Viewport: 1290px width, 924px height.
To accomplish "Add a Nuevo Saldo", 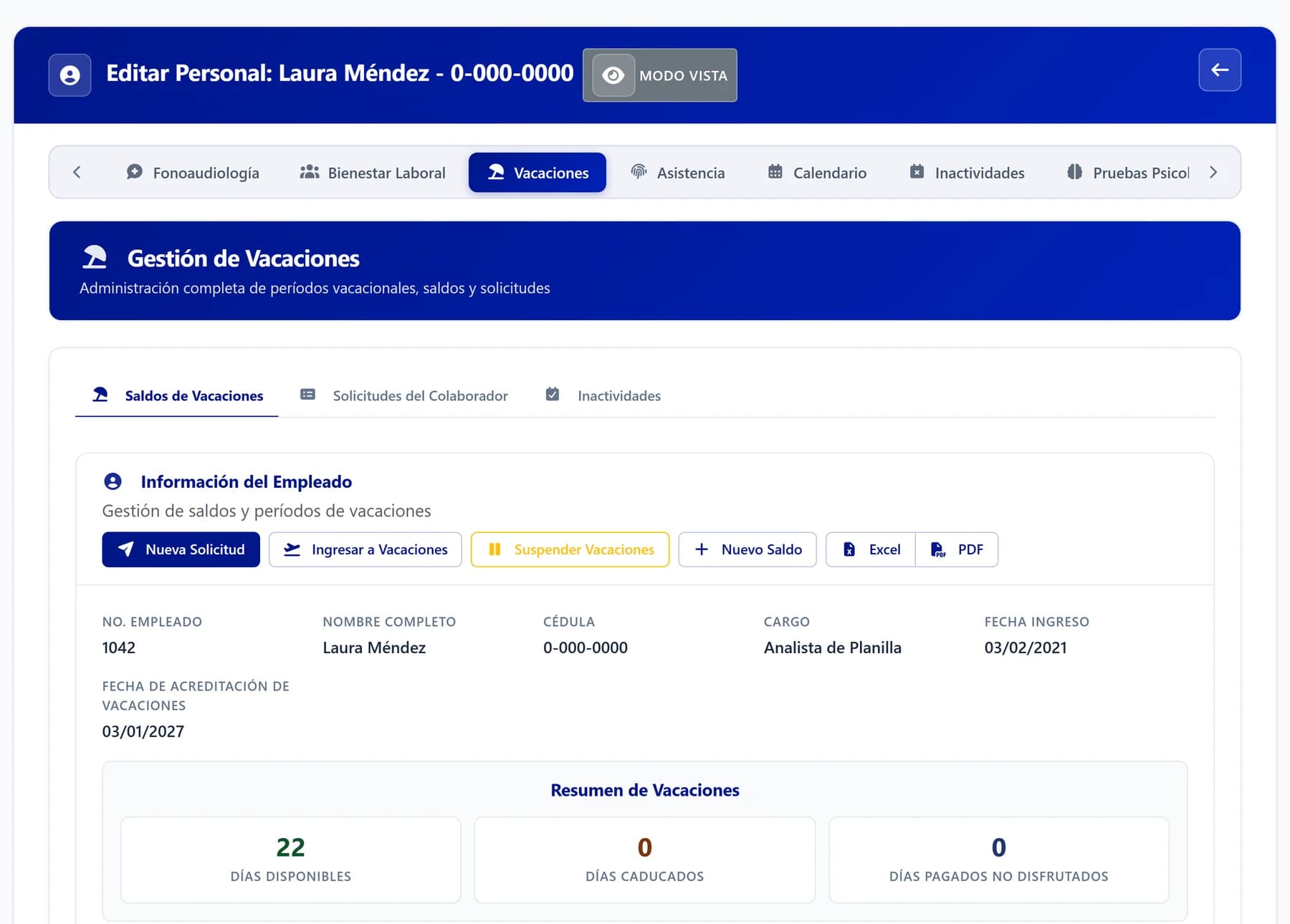I will pyautogui.click(x=747, y=549).
